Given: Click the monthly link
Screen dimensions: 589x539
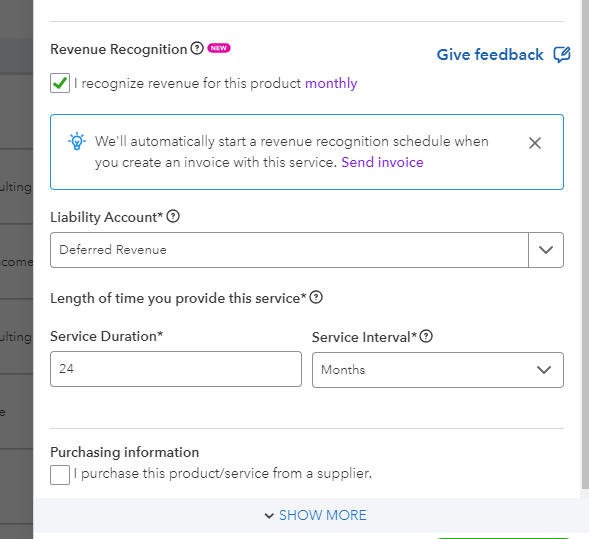Looking at the screenshot, I should (x=331, y=83).
